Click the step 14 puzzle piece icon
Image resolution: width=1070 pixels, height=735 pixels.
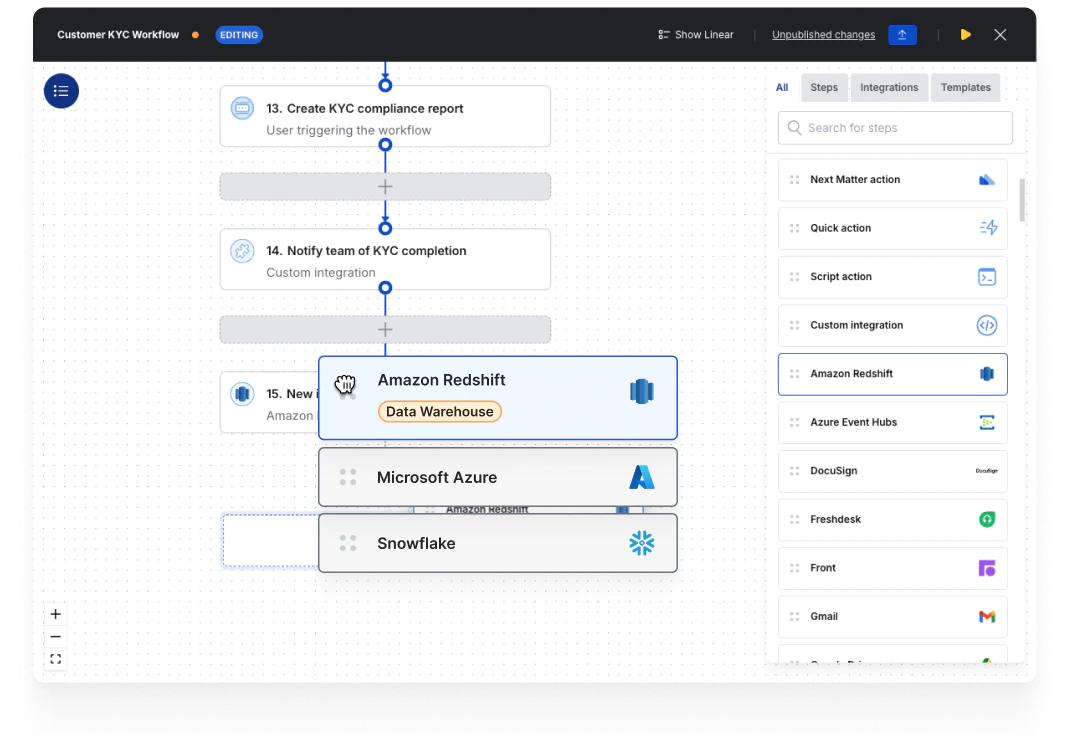point(242,250)
